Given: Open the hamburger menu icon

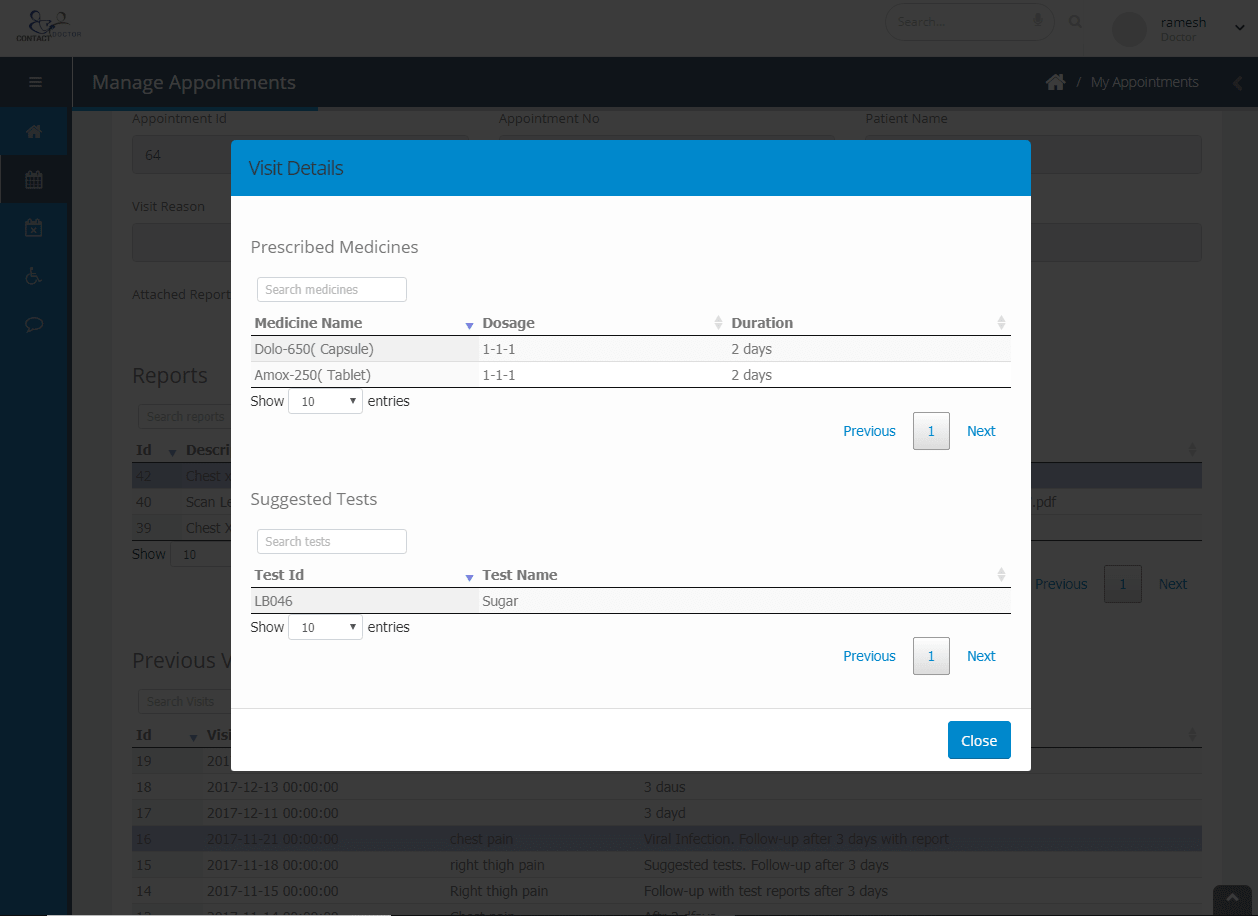Looking at the screenshot, I should click(36, 82).
